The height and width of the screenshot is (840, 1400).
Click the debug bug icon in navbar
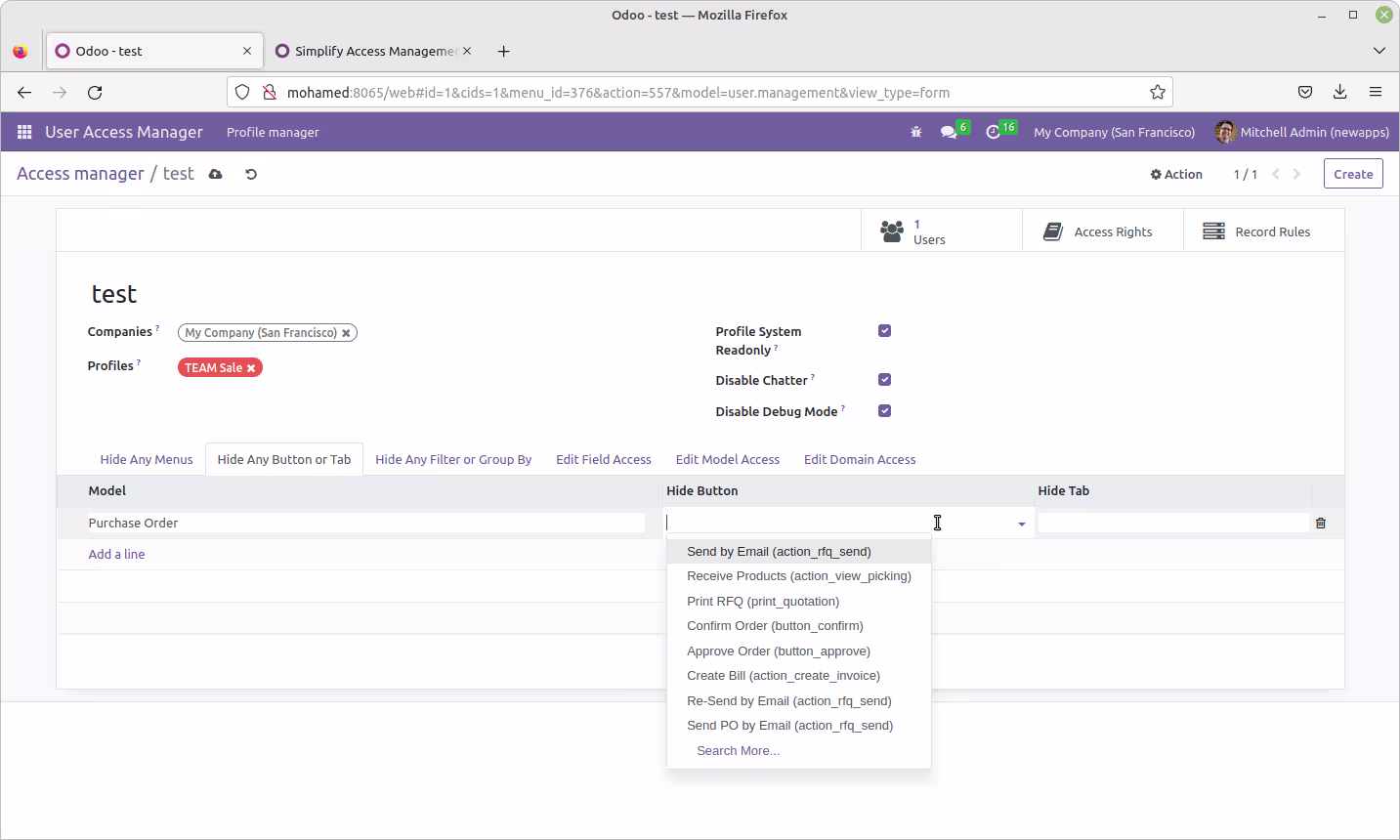click(x=916, y=132)
